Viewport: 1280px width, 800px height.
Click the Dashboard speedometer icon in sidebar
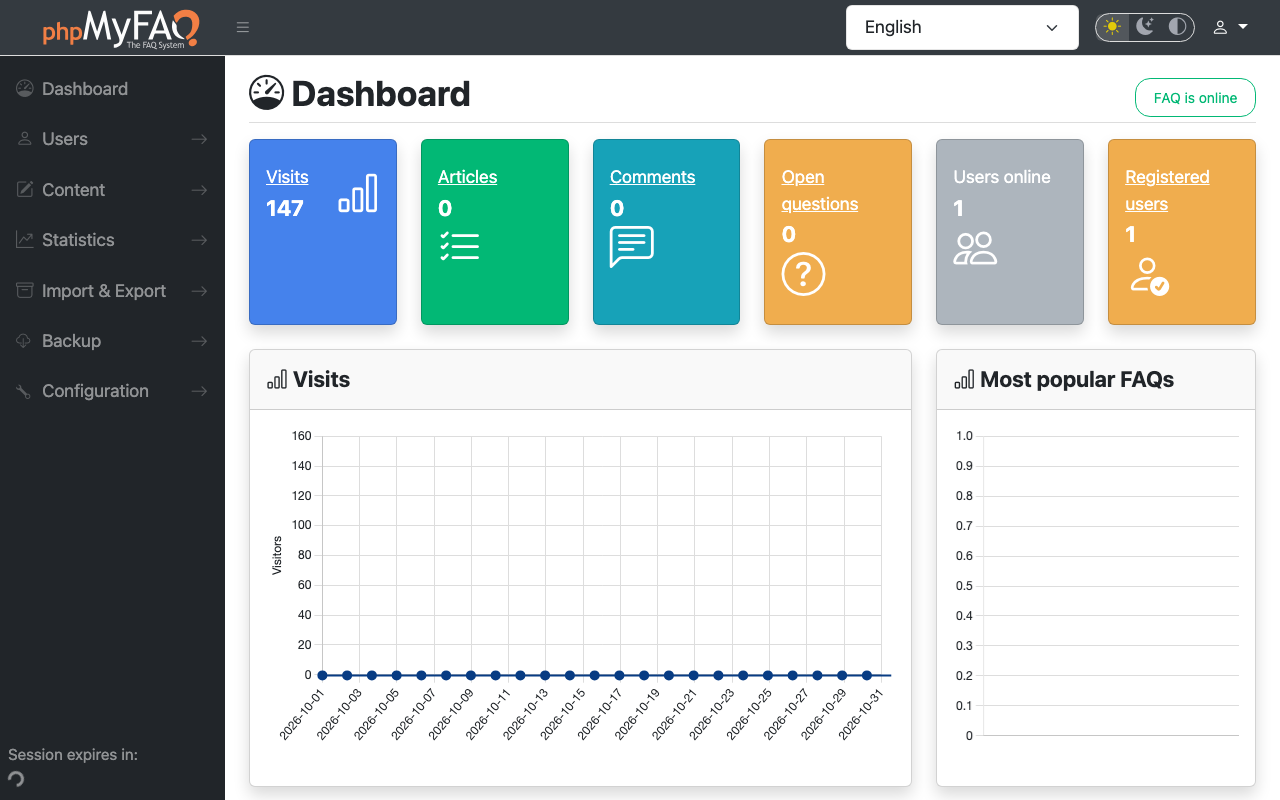25,89
